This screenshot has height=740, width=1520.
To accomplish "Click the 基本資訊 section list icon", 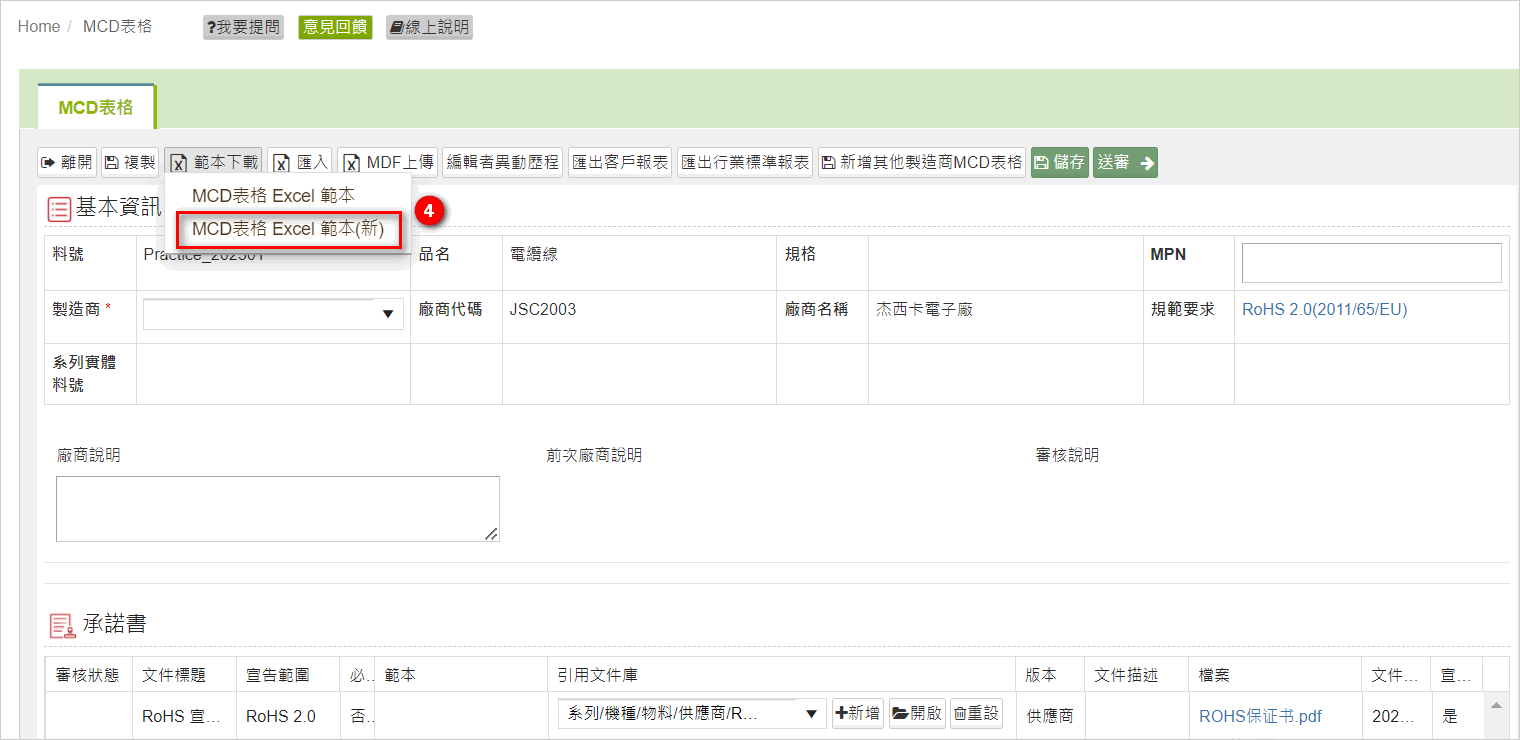I will pos(60,209).
